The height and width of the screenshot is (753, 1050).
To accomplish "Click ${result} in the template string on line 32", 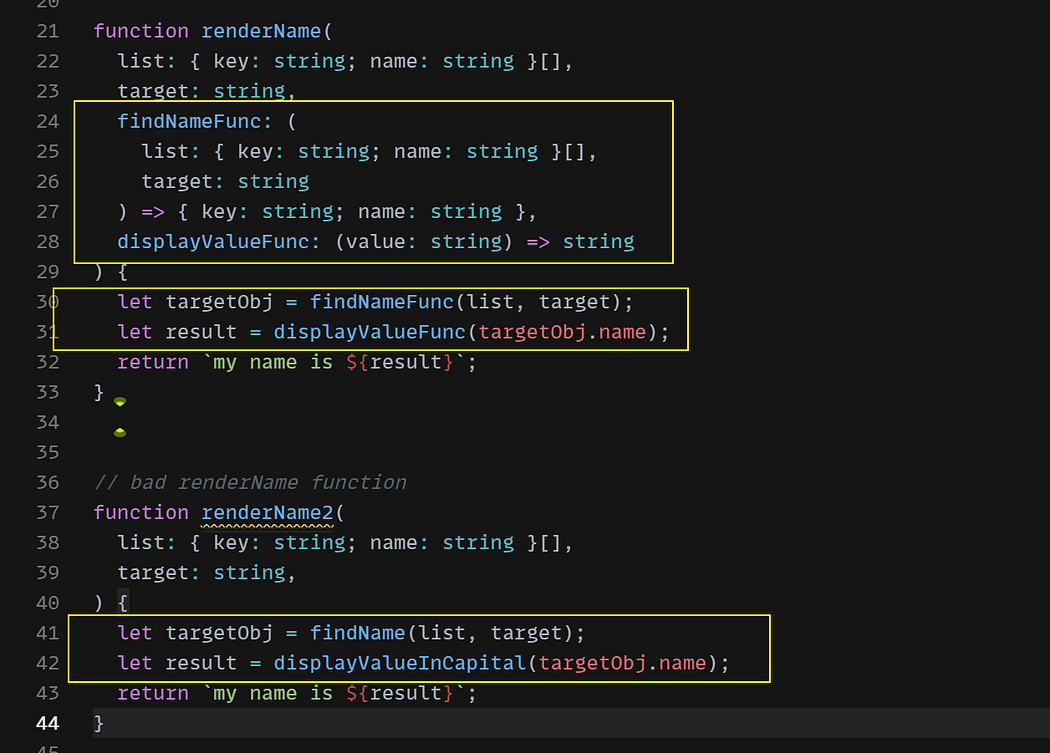I will pyautogui.click(x=400, y=362).
